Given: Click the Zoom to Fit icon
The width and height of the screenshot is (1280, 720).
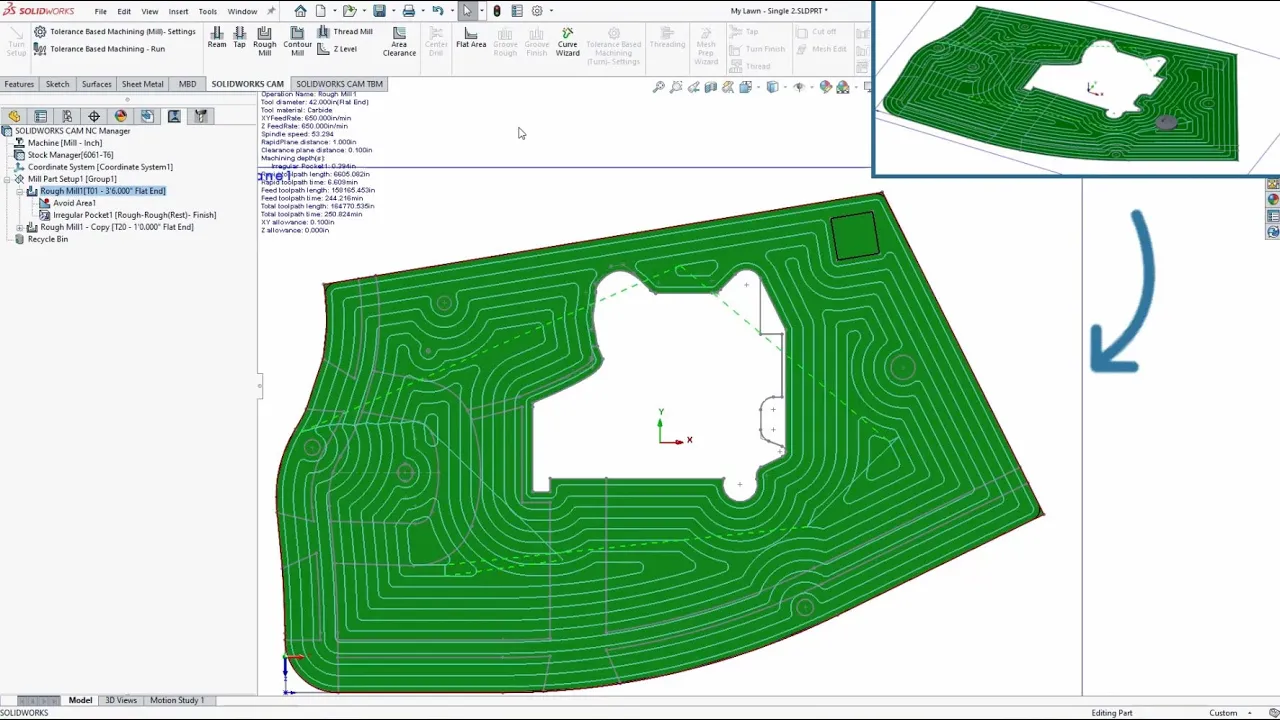Looking at the screenshot, I should click(x=659, y=88).
